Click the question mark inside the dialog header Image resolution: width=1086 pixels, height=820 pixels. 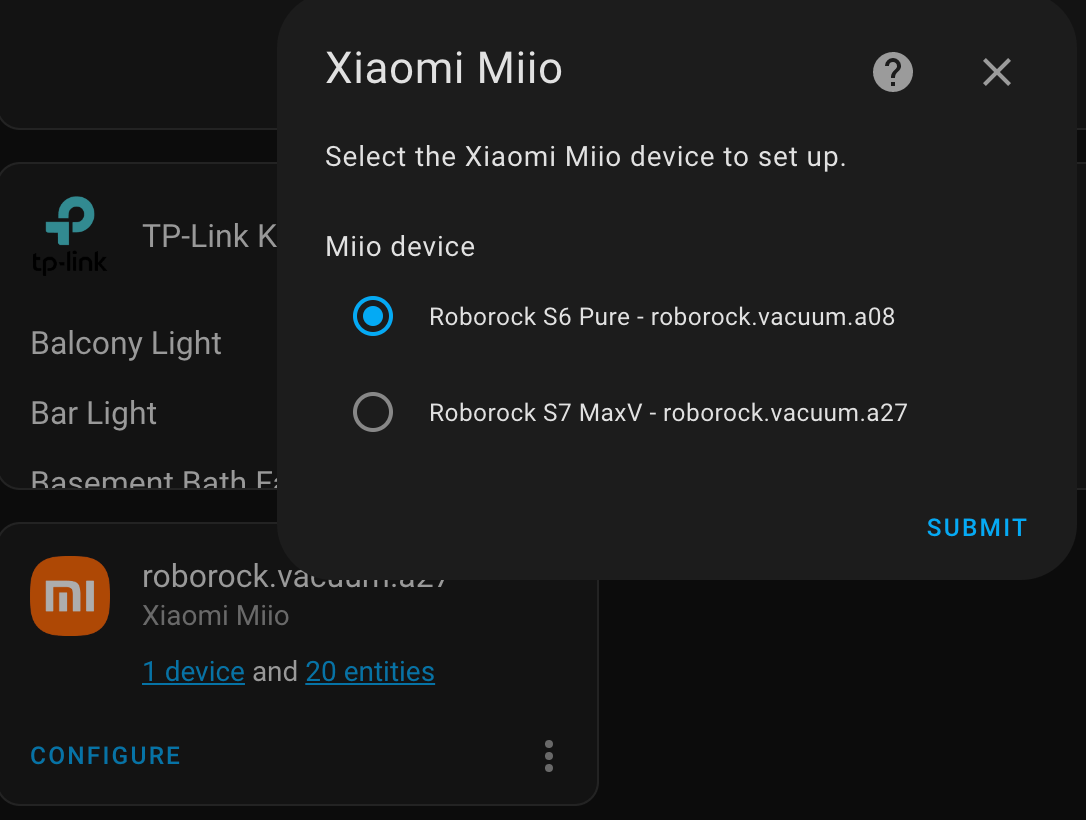892,71
